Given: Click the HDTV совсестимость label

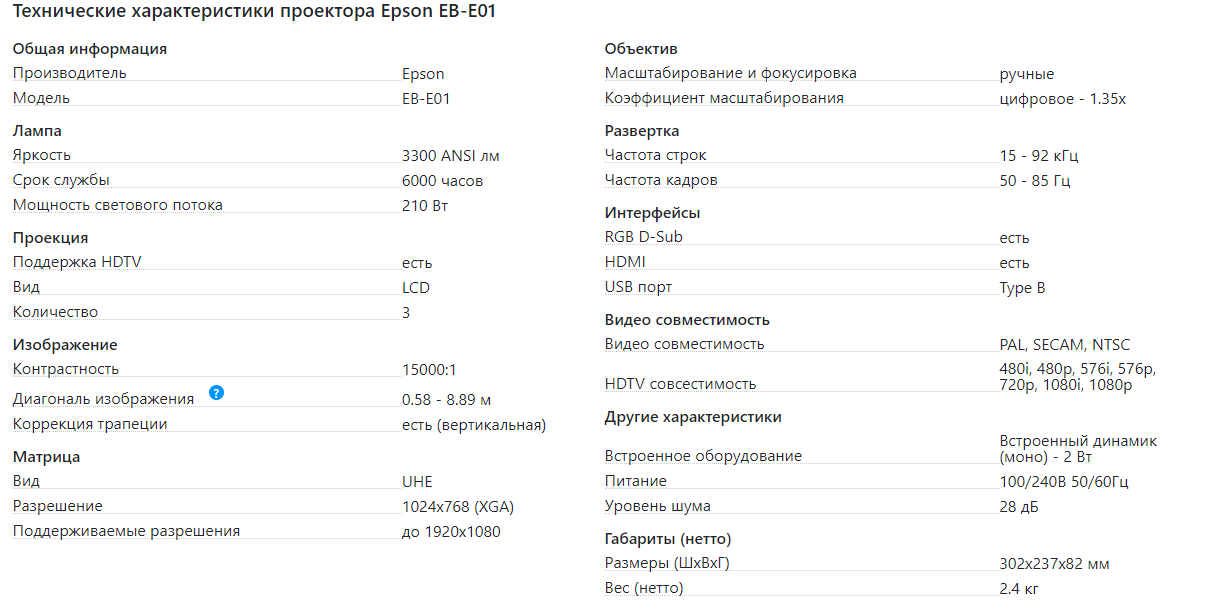Looking at the screenshot, I should pos(681,384).
